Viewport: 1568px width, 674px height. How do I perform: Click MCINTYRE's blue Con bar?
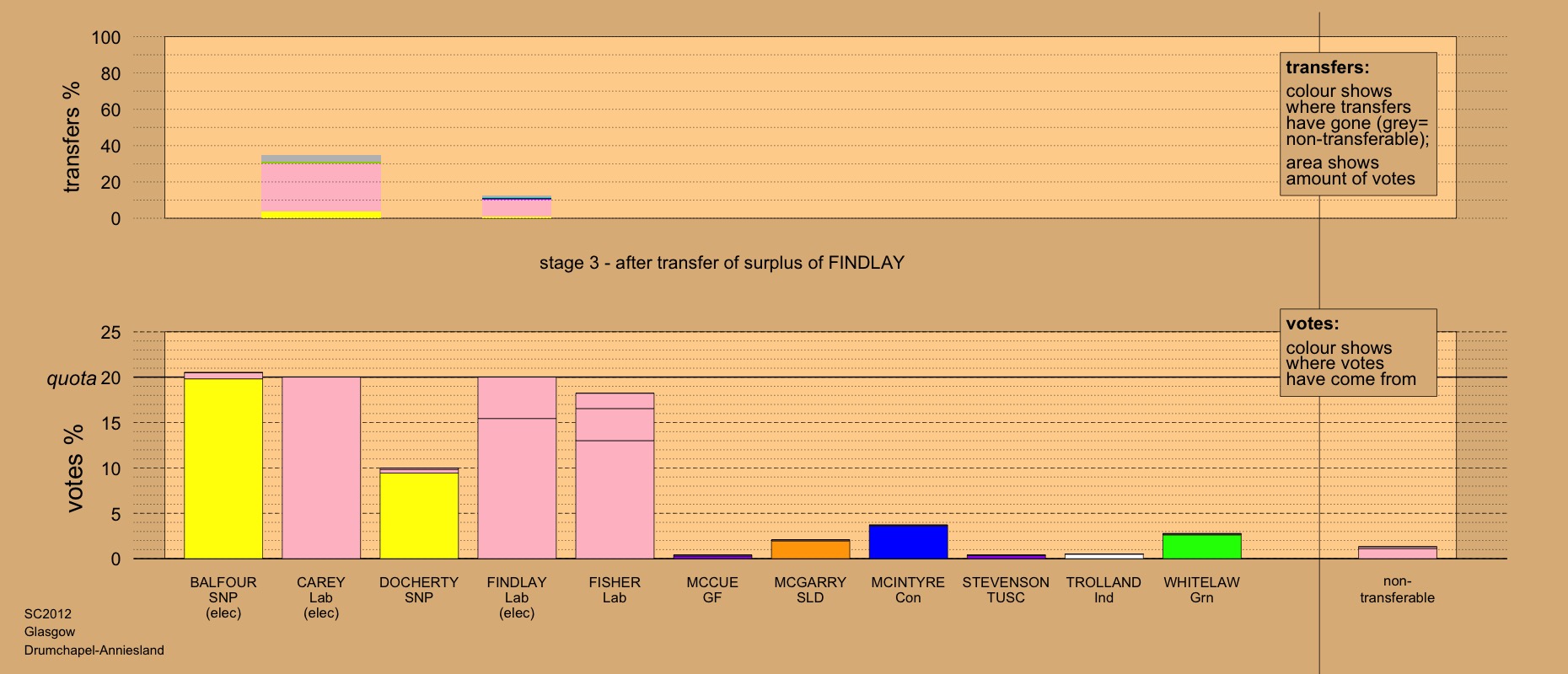908,542
